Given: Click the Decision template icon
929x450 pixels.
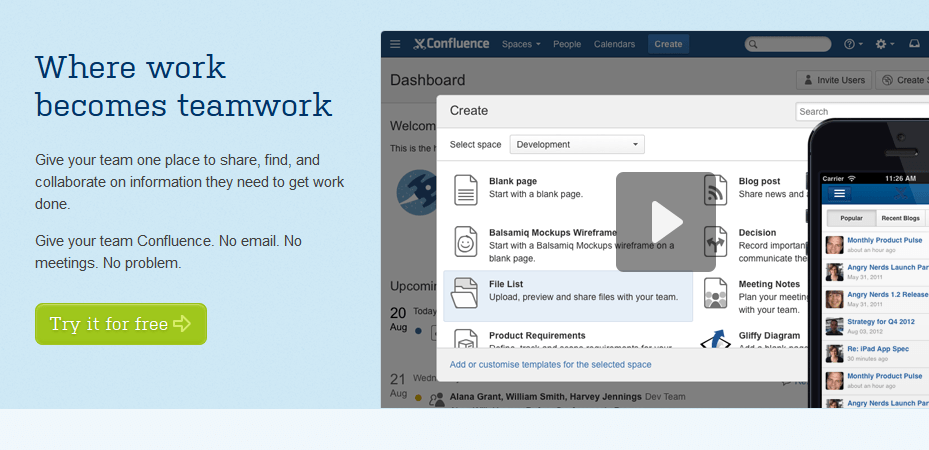Looking at the screenshot, I should [716, 241].
